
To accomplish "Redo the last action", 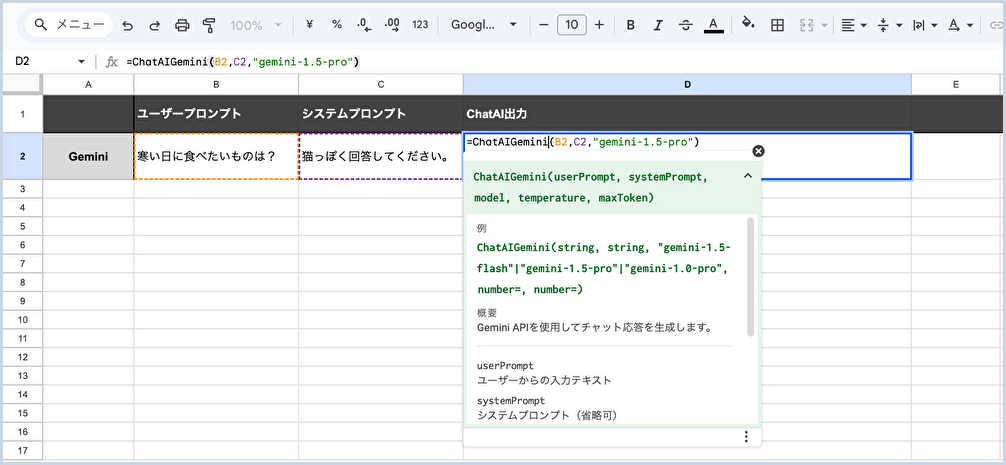I will pyautogui.click(x=155, y=26).
